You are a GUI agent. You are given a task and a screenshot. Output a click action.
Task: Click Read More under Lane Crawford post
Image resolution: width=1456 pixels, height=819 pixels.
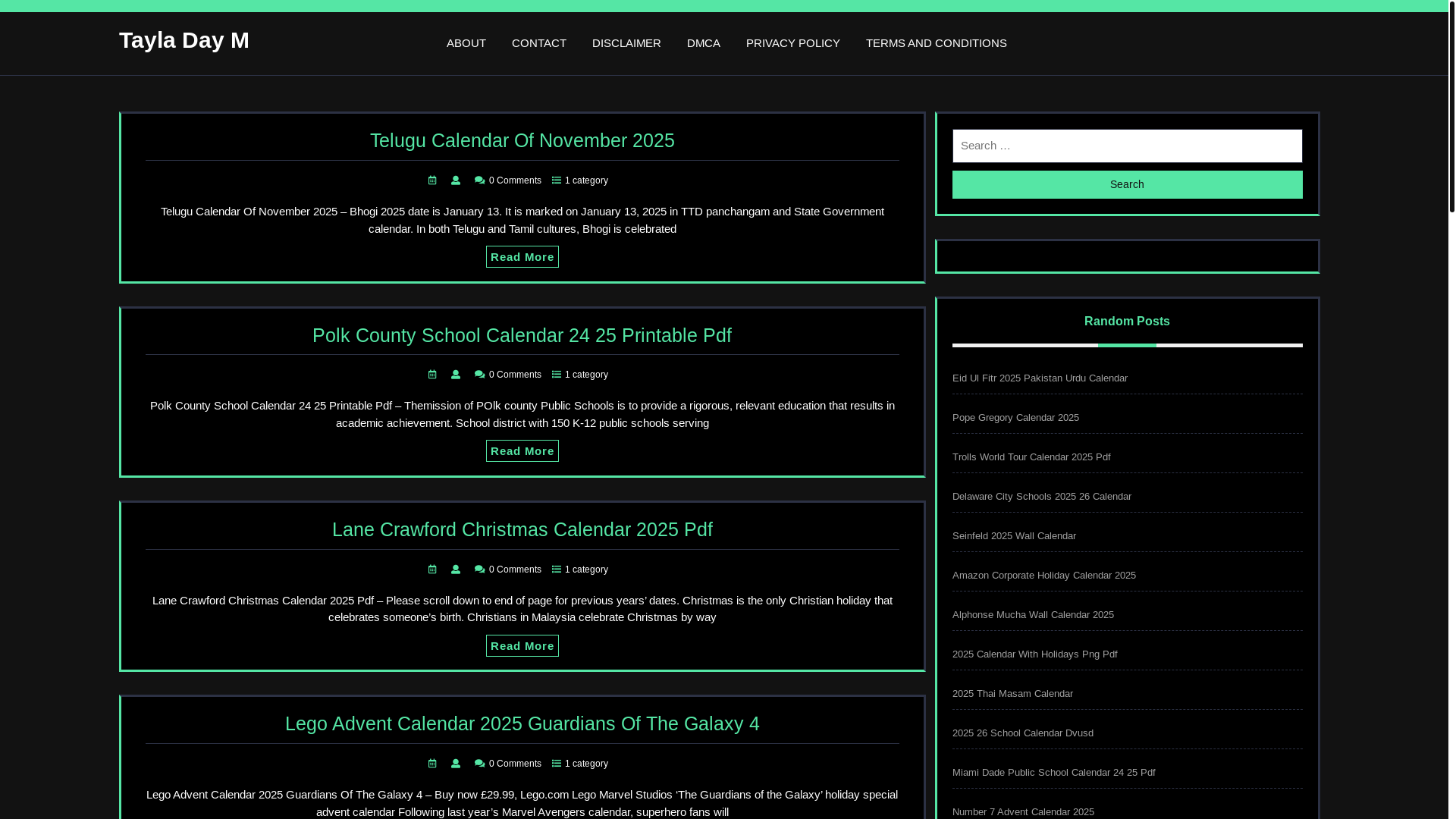[522, 646]
